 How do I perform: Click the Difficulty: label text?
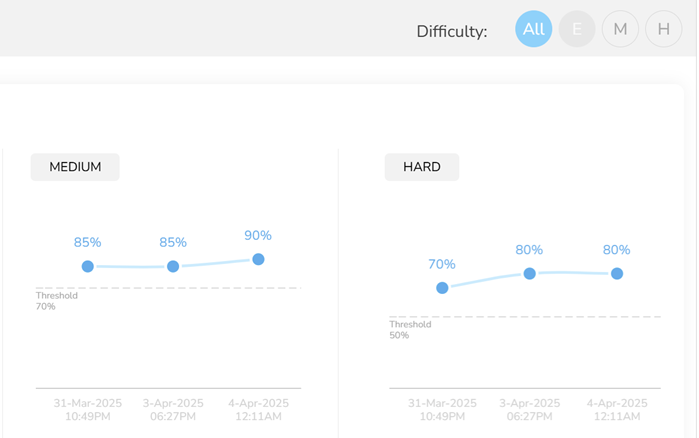click(452, 31)
